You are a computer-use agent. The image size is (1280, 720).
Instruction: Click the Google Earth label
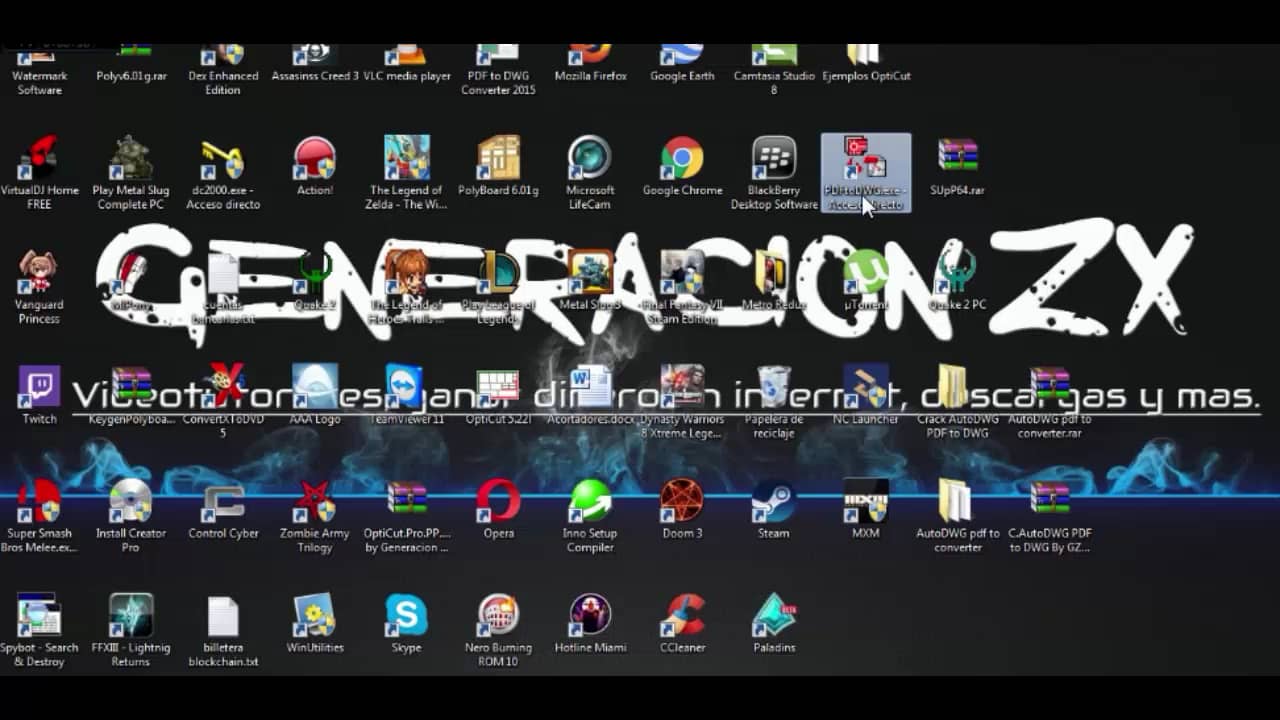coord(682,76)
